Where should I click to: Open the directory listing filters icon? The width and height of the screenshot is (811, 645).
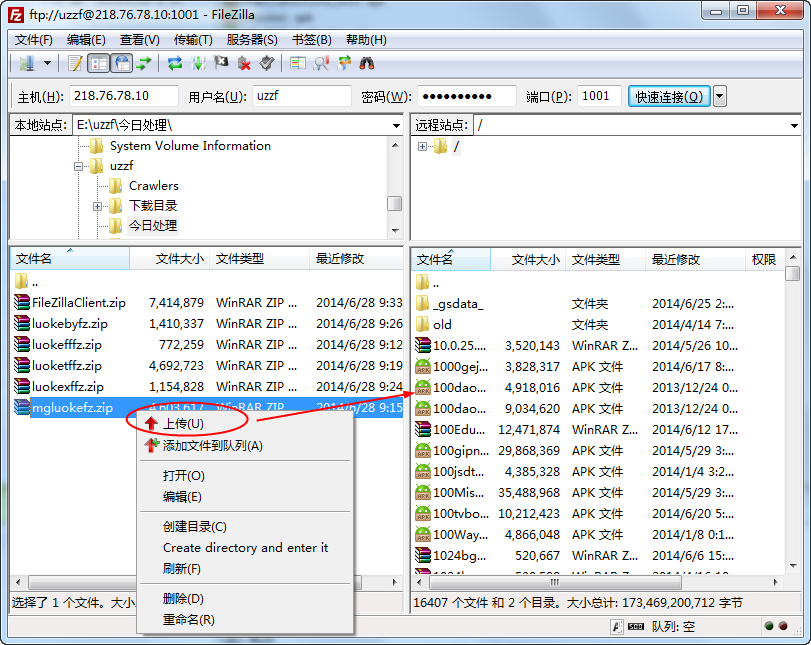298,63
